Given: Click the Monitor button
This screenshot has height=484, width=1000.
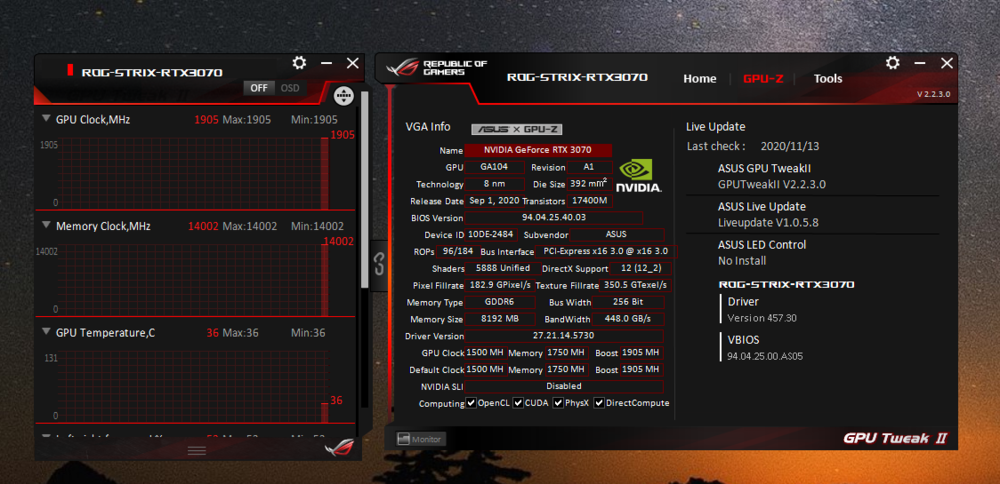Looking at the screenshot, I should point(420,439).
